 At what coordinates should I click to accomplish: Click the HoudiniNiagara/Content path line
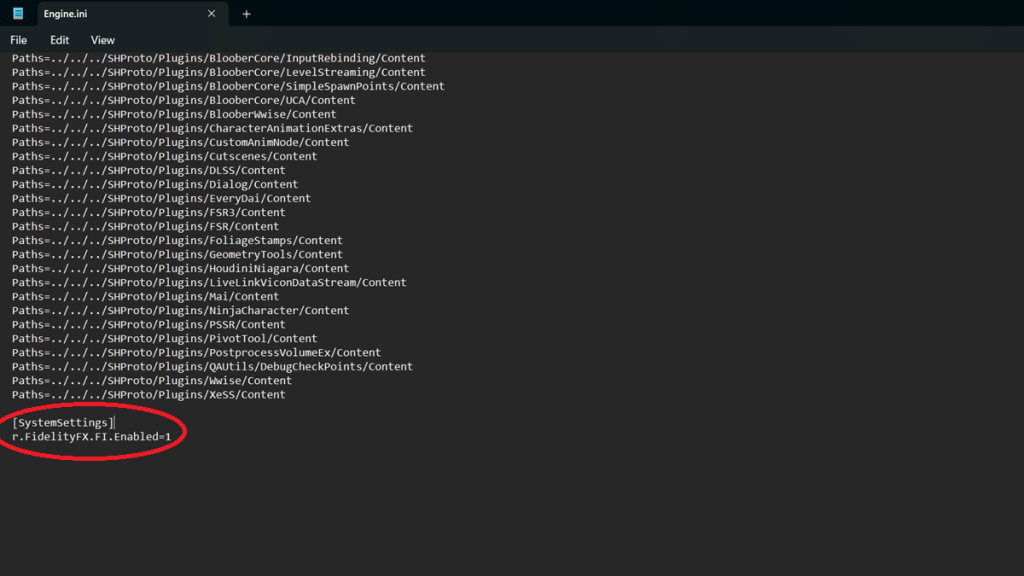[x=180, y=269]
